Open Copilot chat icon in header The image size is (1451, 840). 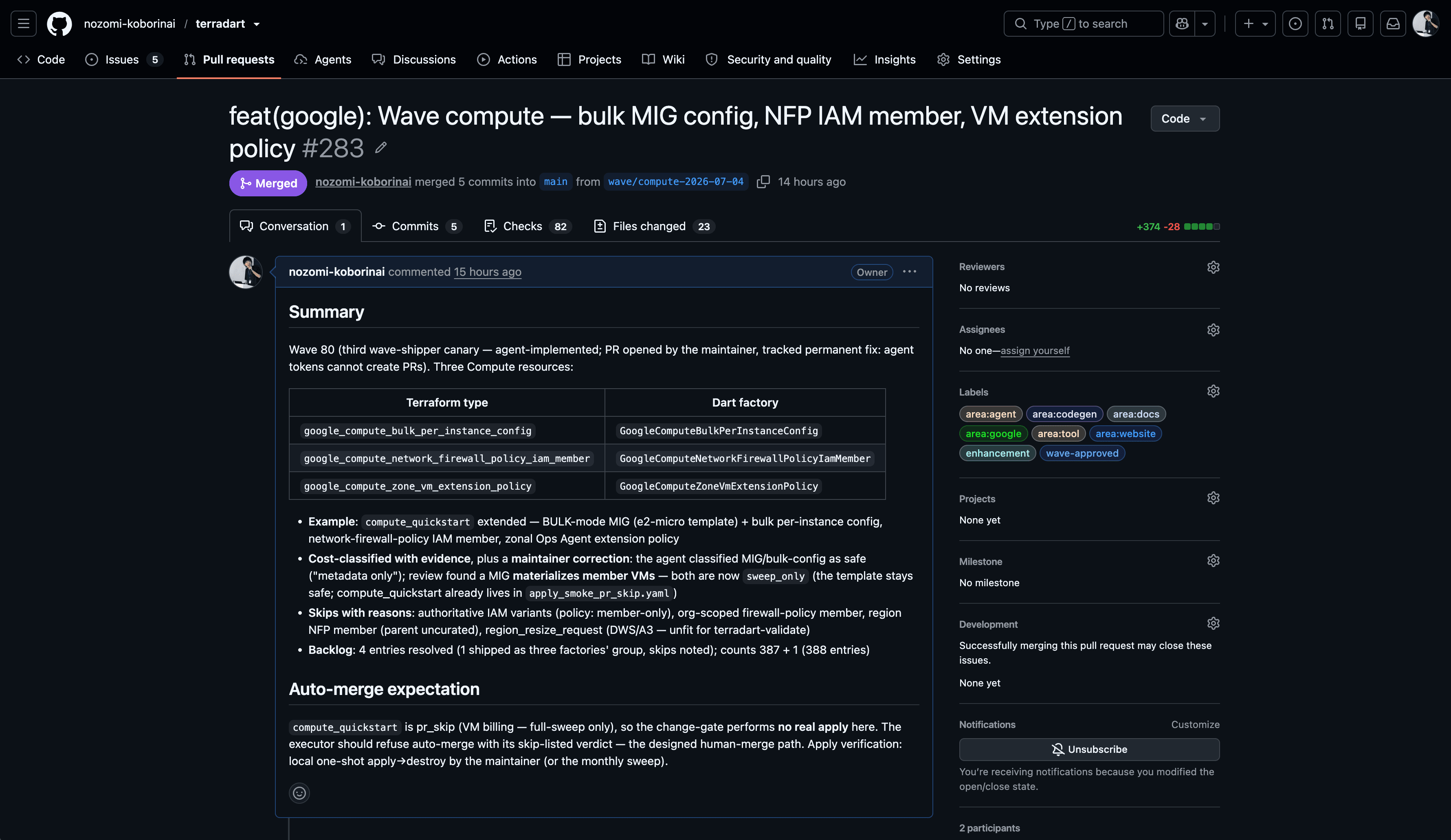coord(1182,24)
